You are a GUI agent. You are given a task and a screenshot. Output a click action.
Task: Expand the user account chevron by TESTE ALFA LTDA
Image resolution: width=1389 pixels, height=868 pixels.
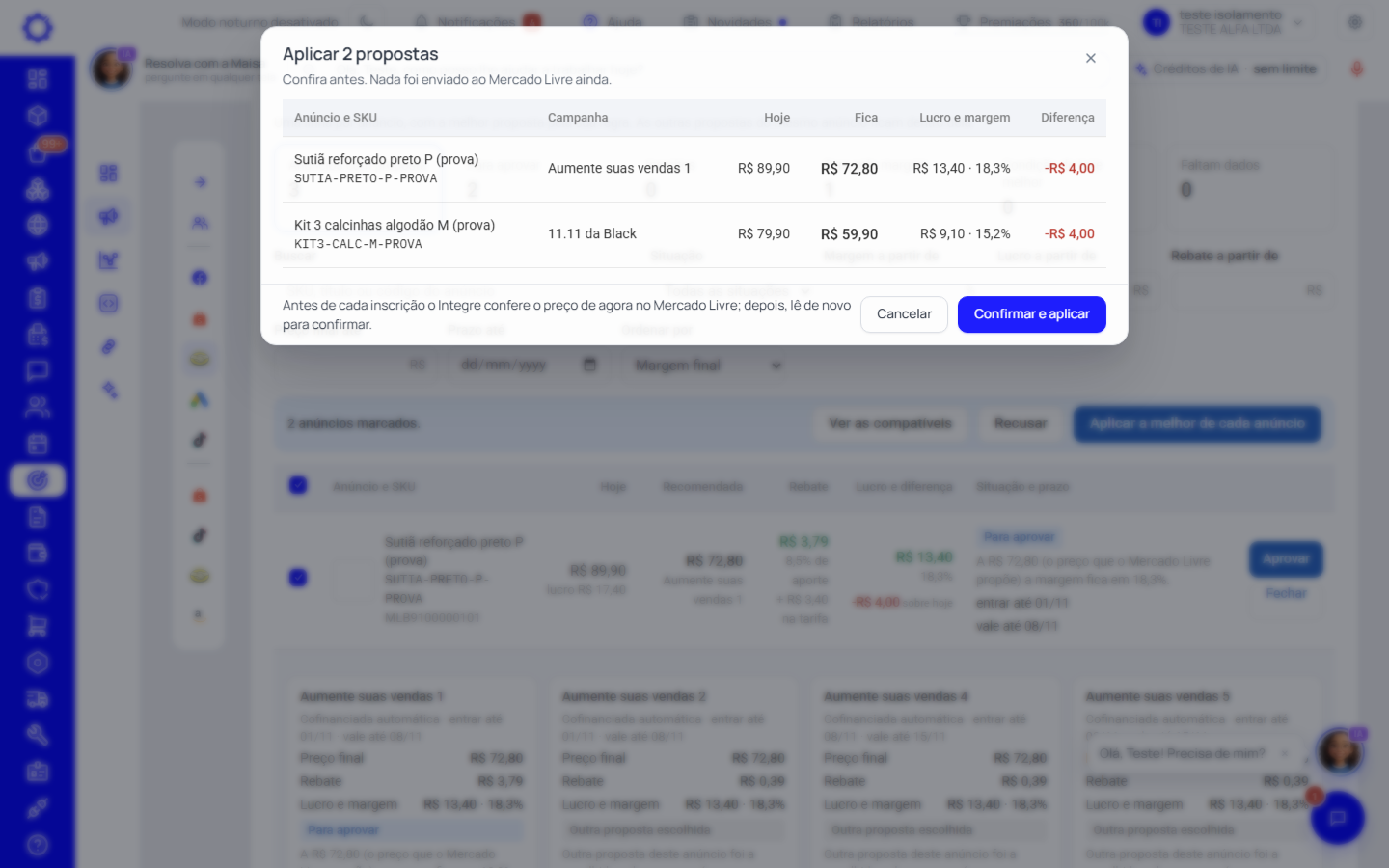pyautogui.click(x=1298, y=22)
